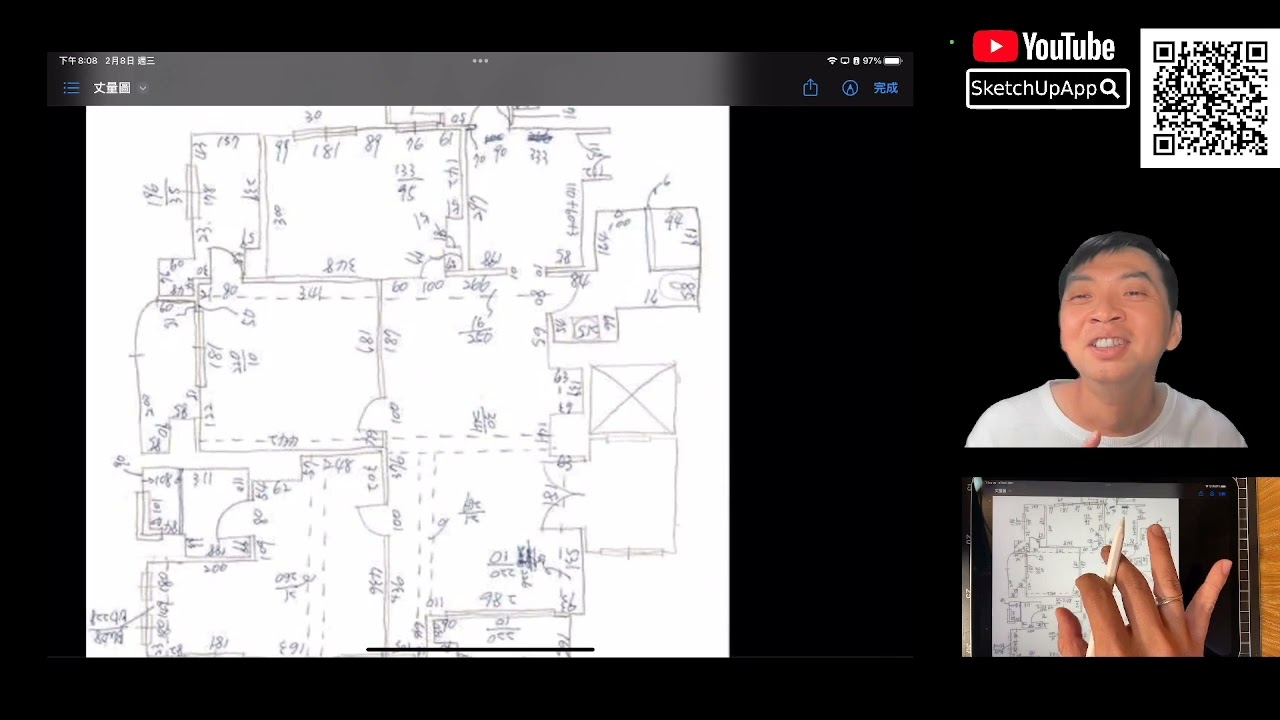Click the Wi-Fi status icon

point(832,61)
